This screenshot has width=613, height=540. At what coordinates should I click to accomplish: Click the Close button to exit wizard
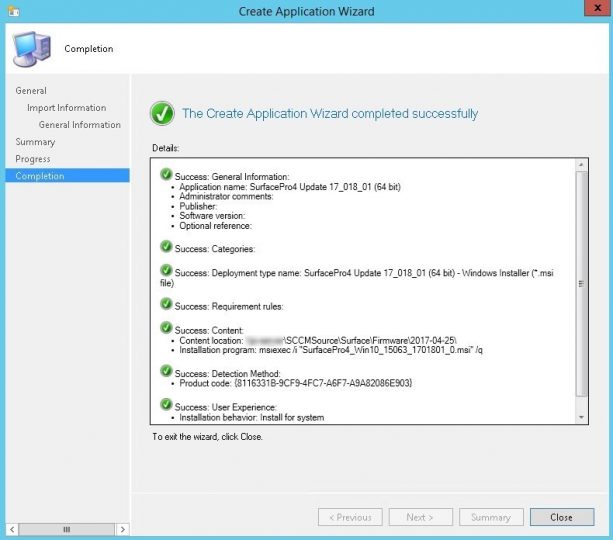point(561,517)
